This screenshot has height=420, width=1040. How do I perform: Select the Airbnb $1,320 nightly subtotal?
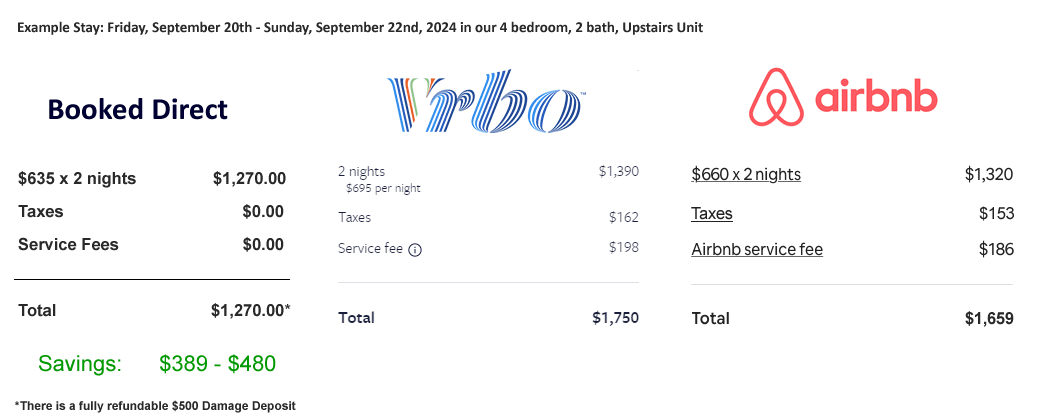pyautogui.click(x=989, y=175)
